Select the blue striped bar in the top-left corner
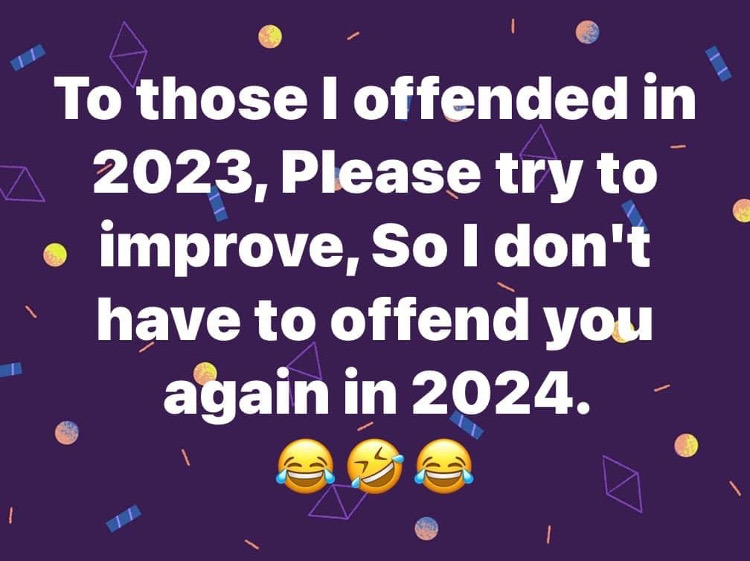This screenshot has height=561, width=750. click(28, 57)
